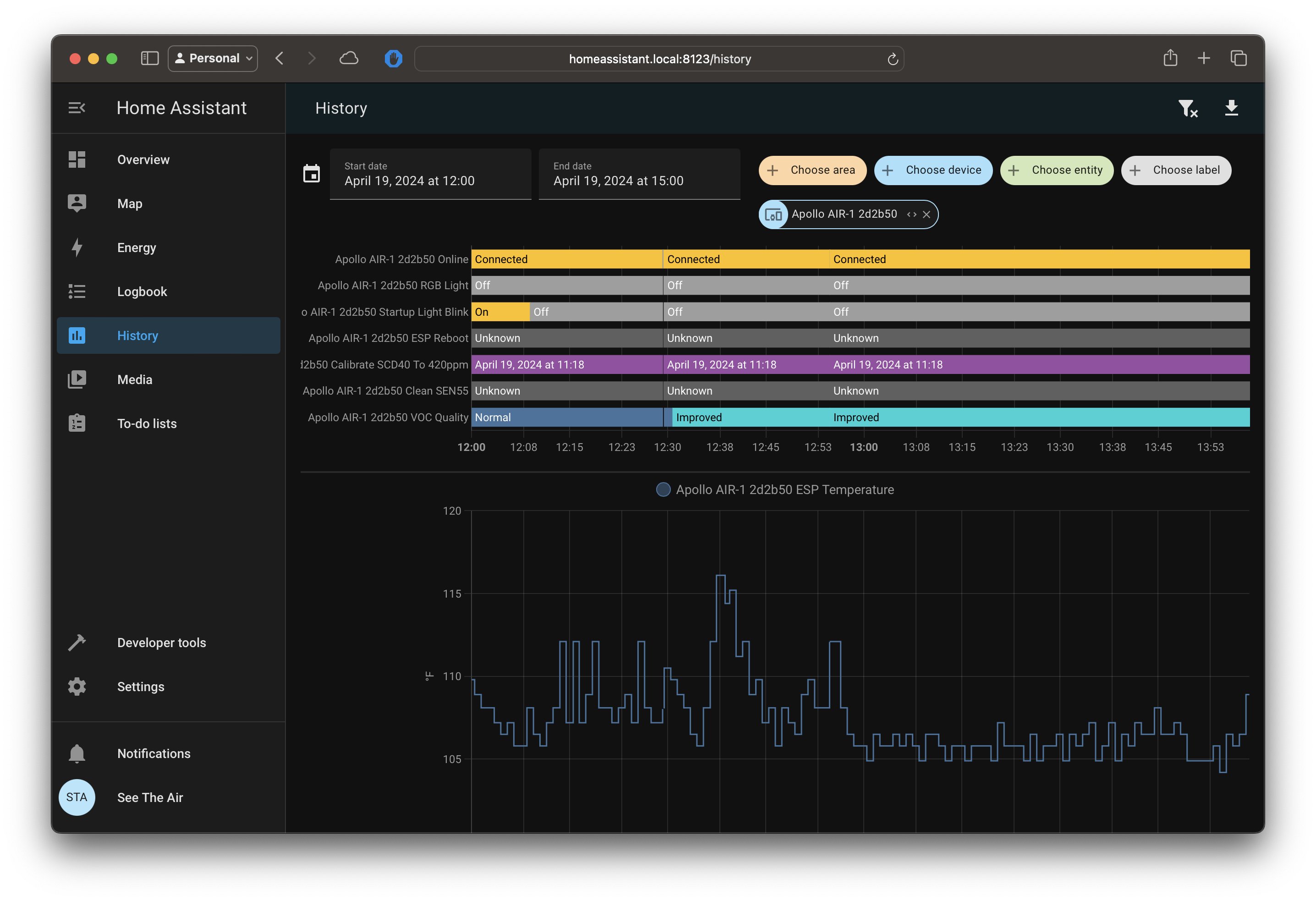
Task: Expand Apollo AIR-1 2d2b50 chip into entities
Action: [911, 214]
